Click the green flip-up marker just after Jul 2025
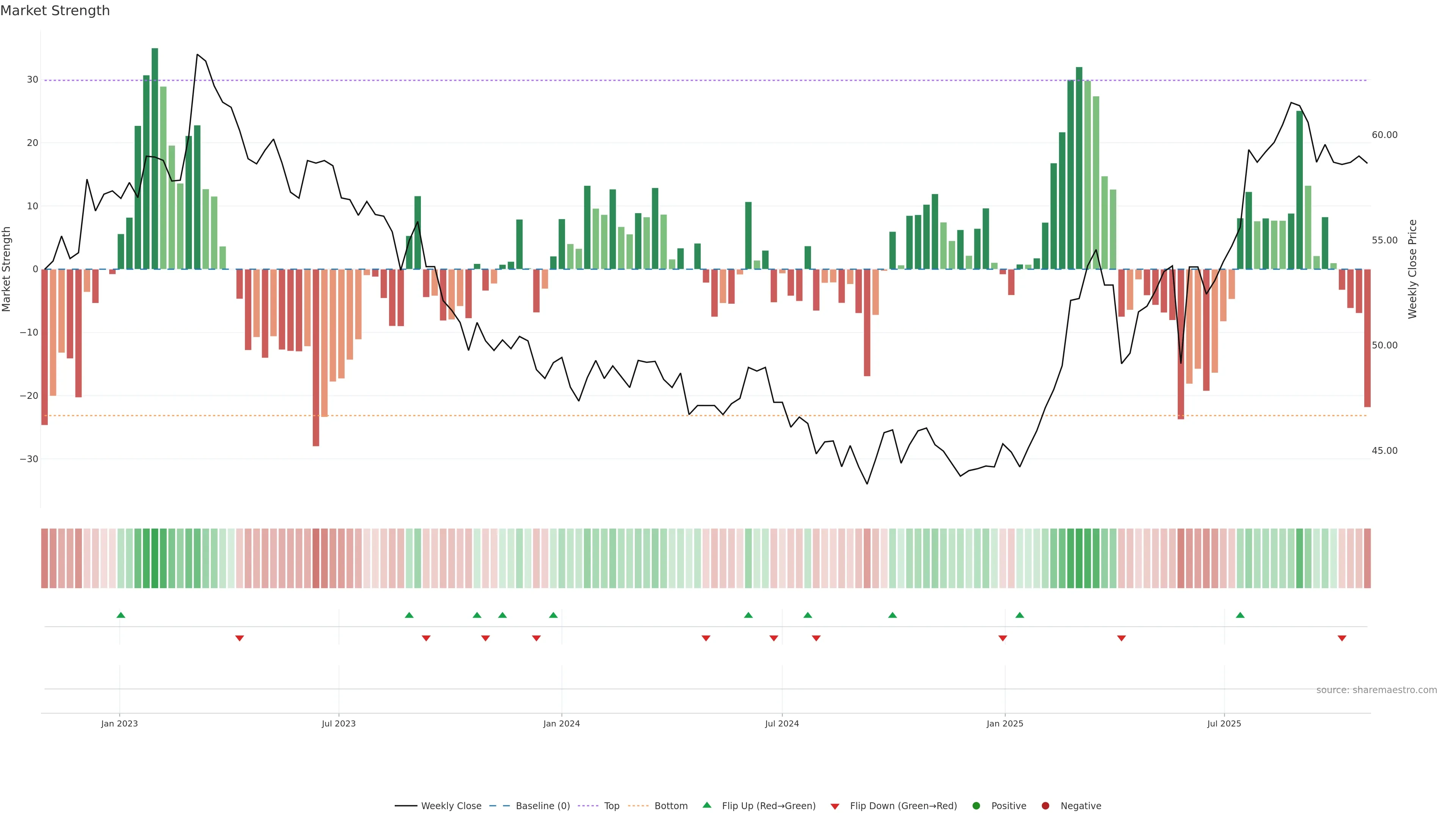The width and height of the screenshot is (1456, 819). point(1240,615)
